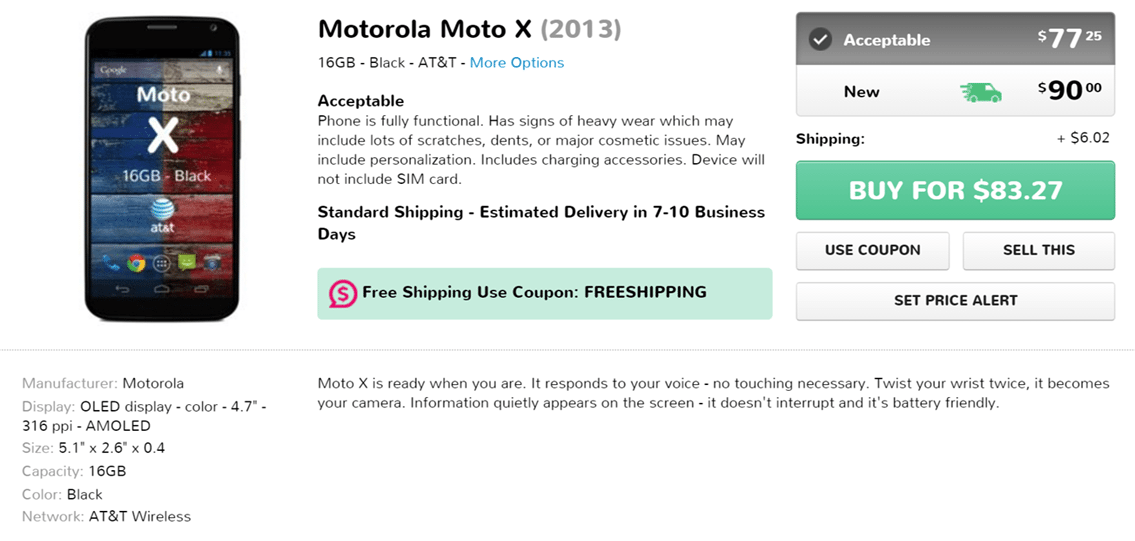Click the Manufacturer Motorola spec value

click(x=153, y=383)
